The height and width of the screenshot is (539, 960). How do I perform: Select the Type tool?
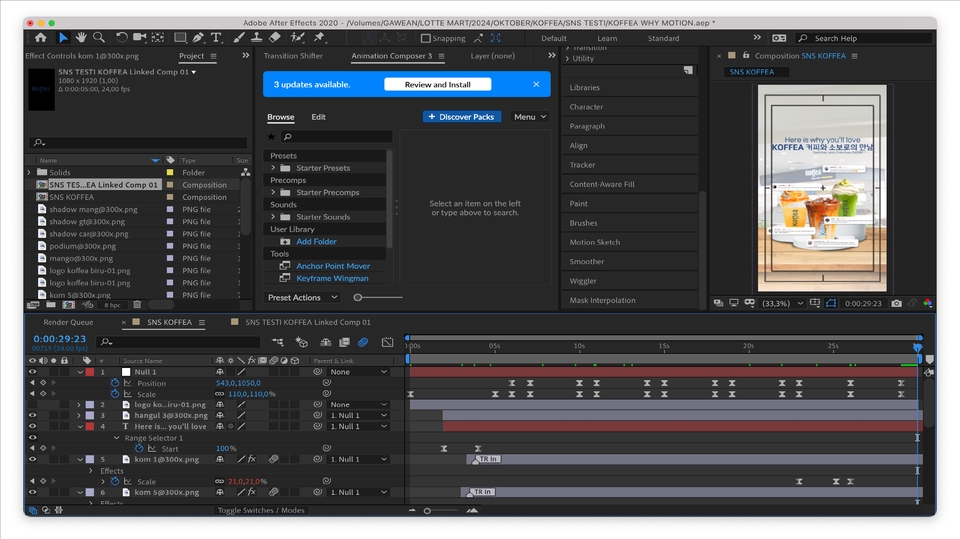tap(215, 38)
